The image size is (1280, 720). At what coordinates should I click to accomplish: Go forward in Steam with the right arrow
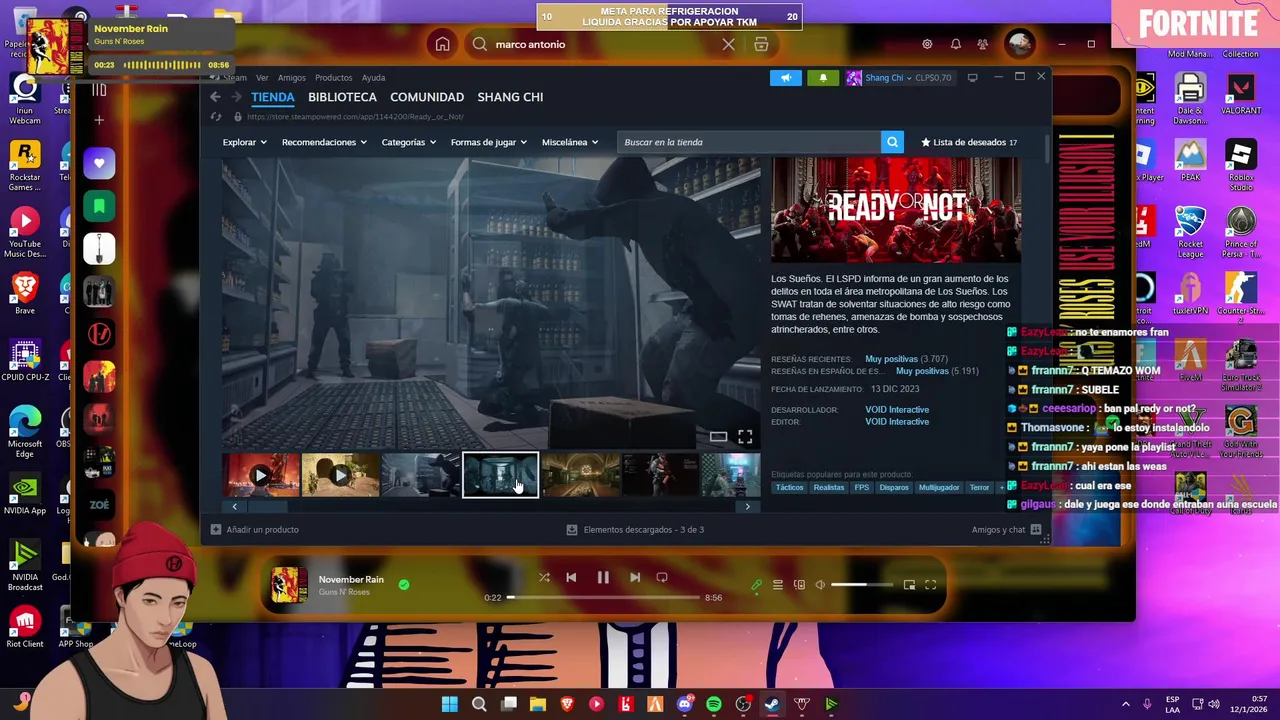tap(236, 97)
